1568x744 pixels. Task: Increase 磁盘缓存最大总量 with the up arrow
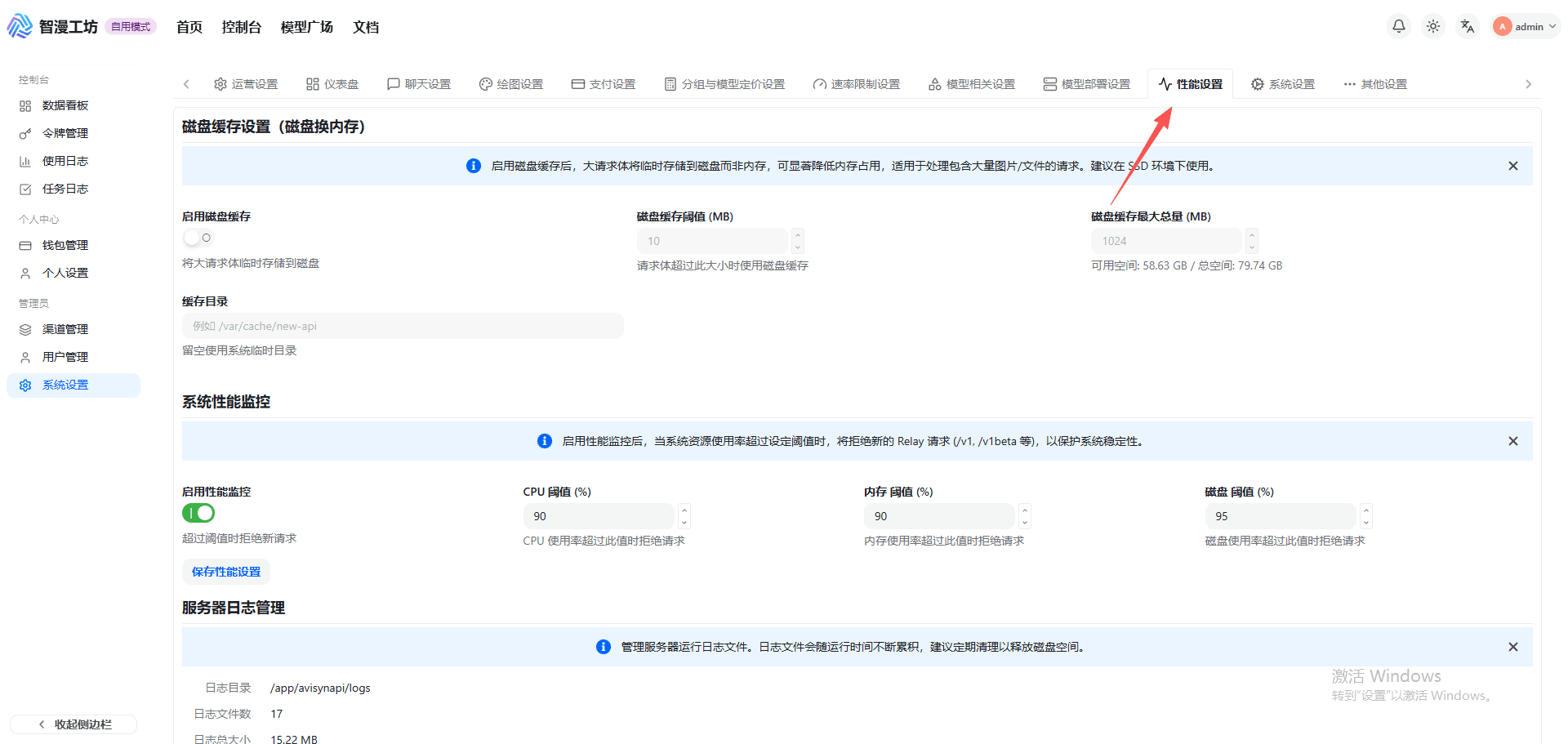pyautogui.click(x=1252, y=235)
